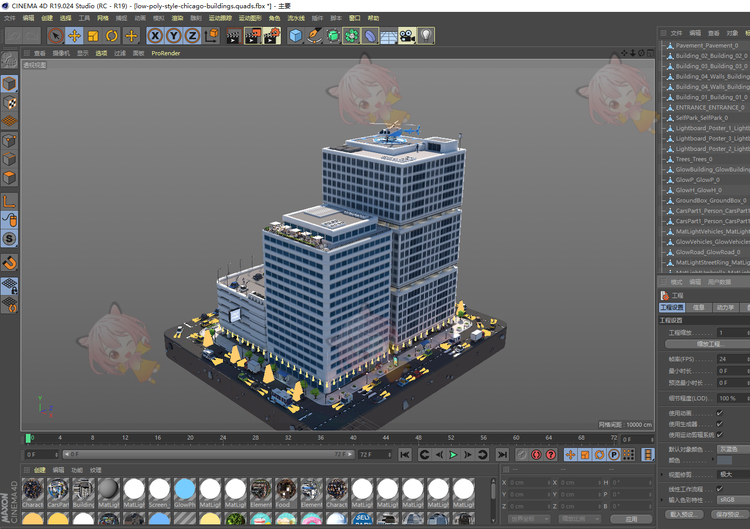Click the Undo arrow icon
Viewport: 750px width, 529px height.
(14, 36)
